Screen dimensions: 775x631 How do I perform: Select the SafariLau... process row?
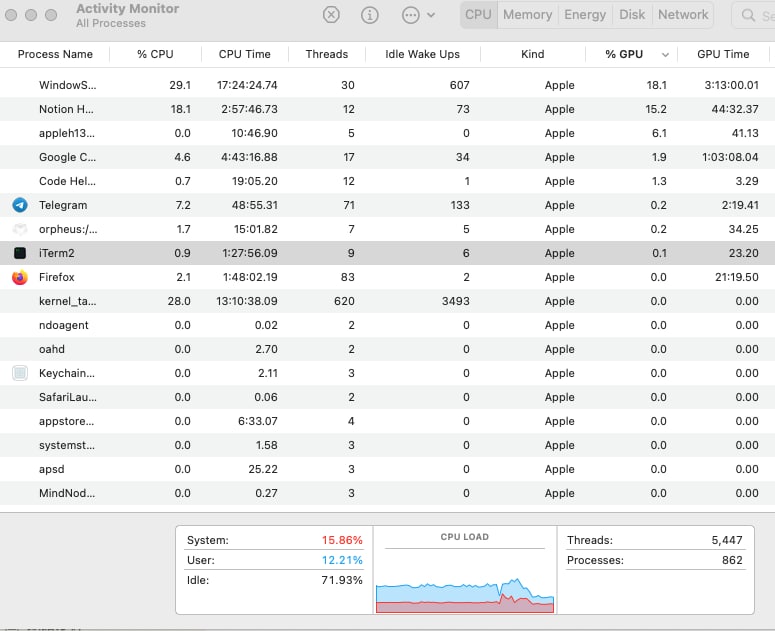pyautogui.click(x=388, y=397)
